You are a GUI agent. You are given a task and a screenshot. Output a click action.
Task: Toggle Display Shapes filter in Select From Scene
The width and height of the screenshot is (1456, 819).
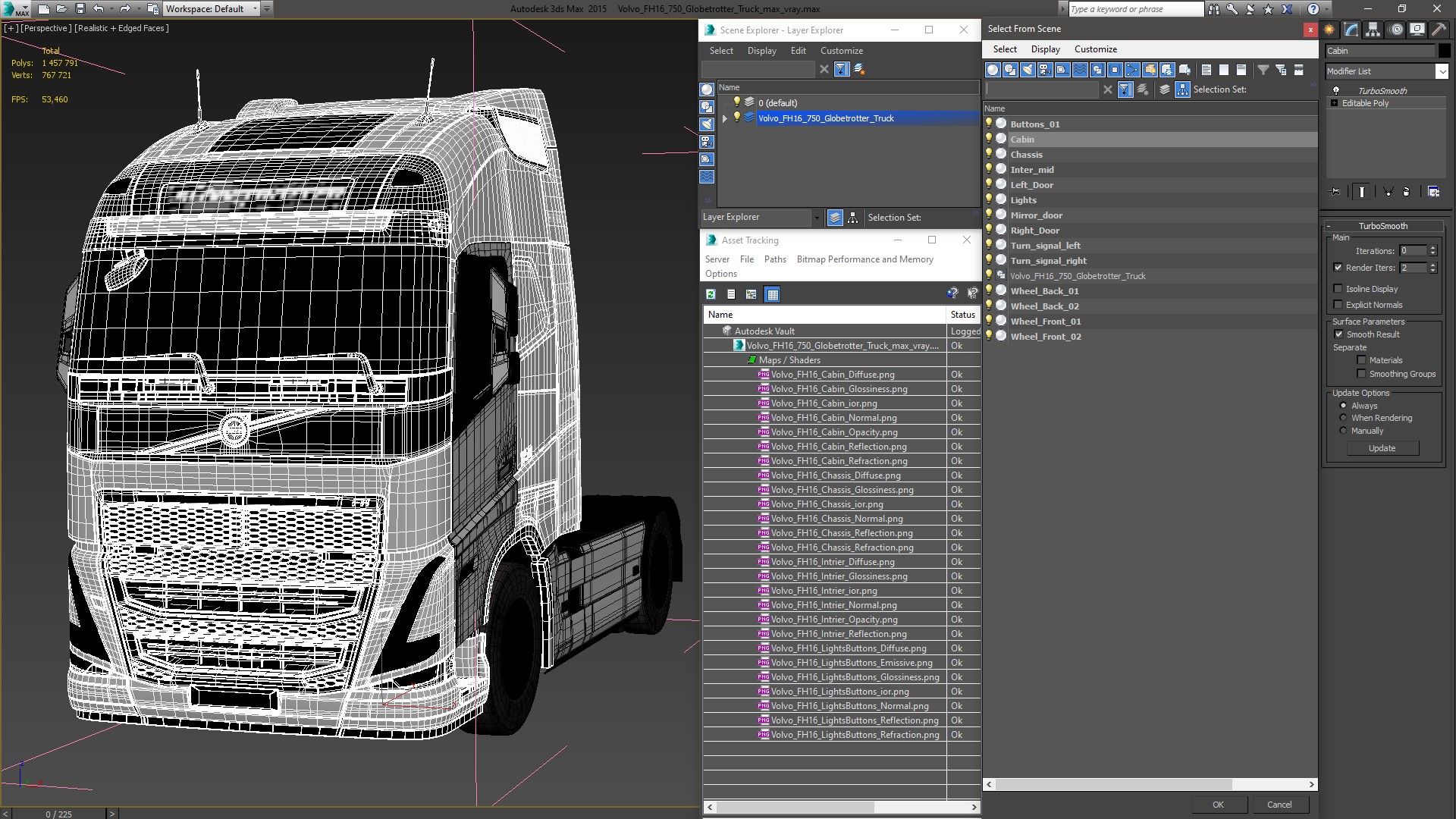tap(1010, 70)
